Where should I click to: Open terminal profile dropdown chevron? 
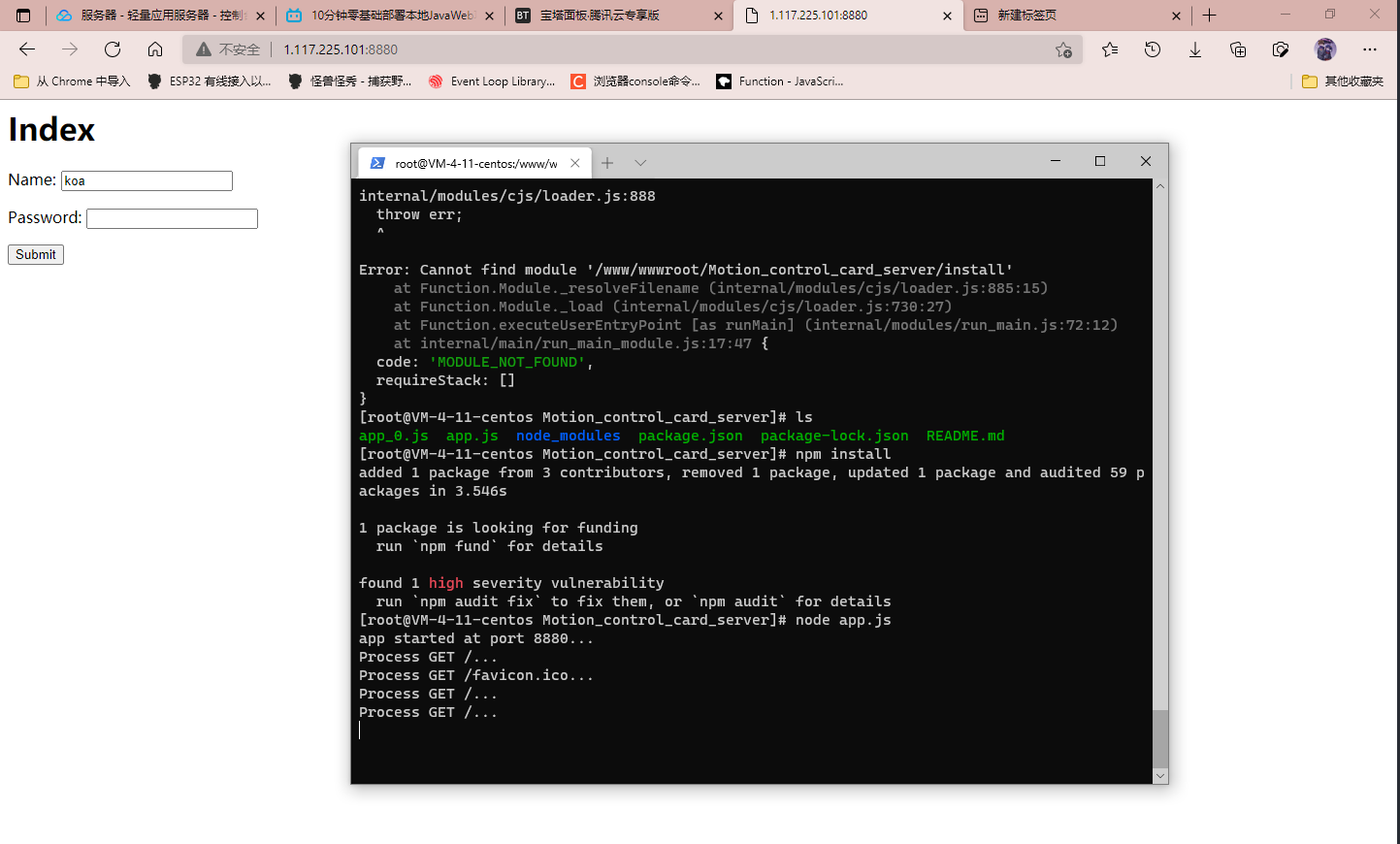click(640, 163)
